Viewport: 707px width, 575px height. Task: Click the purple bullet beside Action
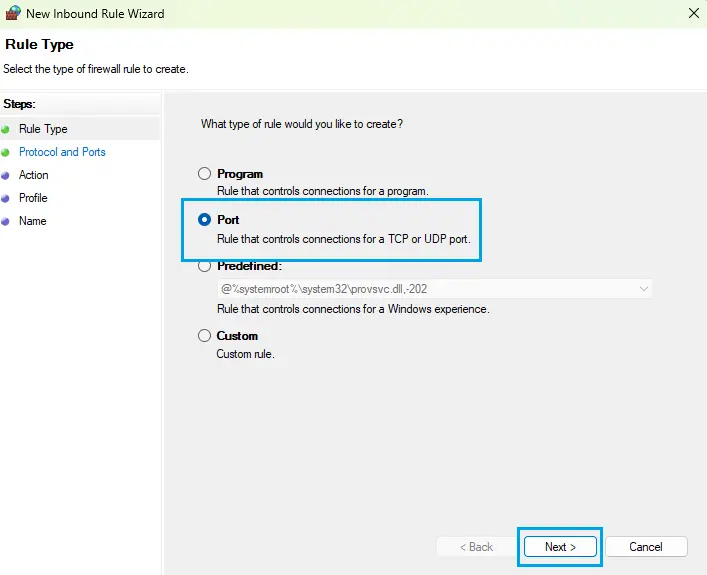coord(5,176)
